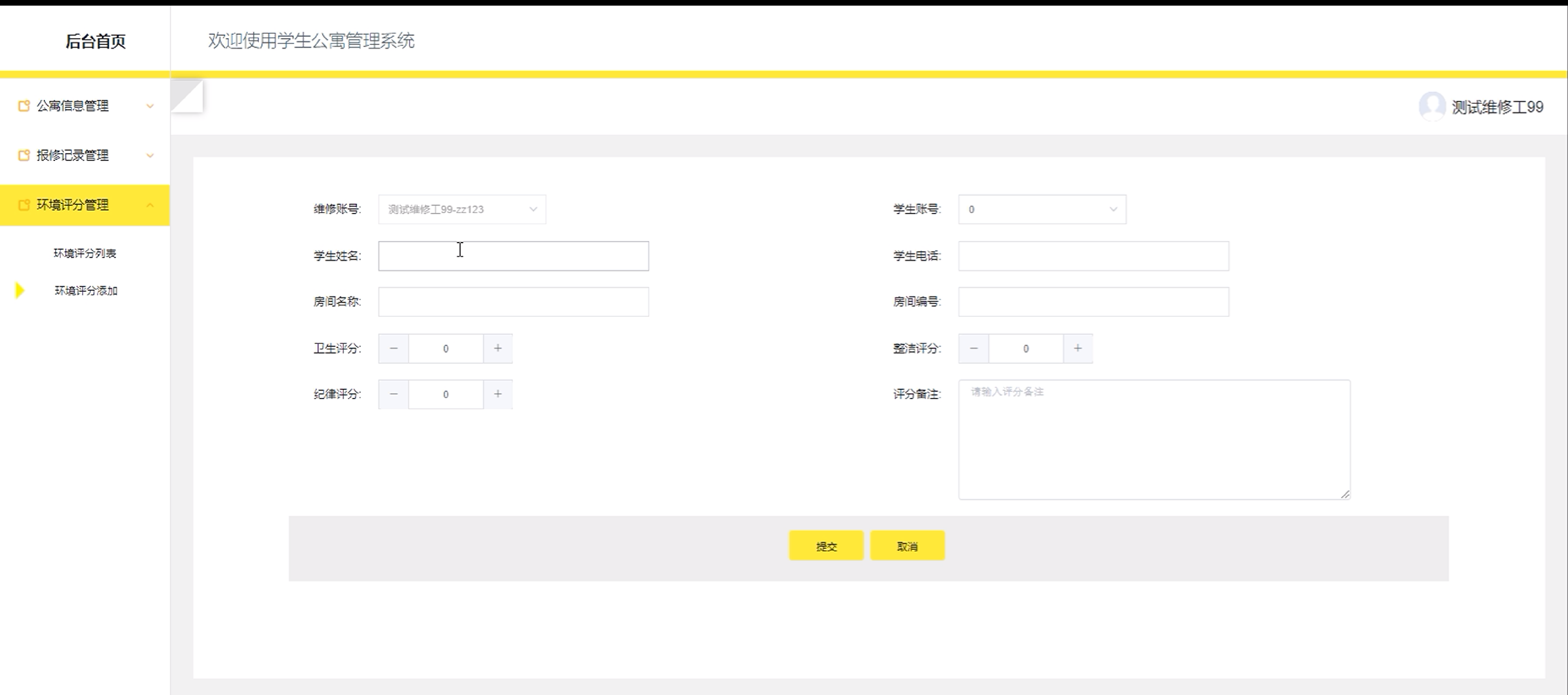Image resolution: width=1568 pixels, height=695 pixels.
Task: Click the 报修记录管理 menu icon
Action: [x=23, y=155]
